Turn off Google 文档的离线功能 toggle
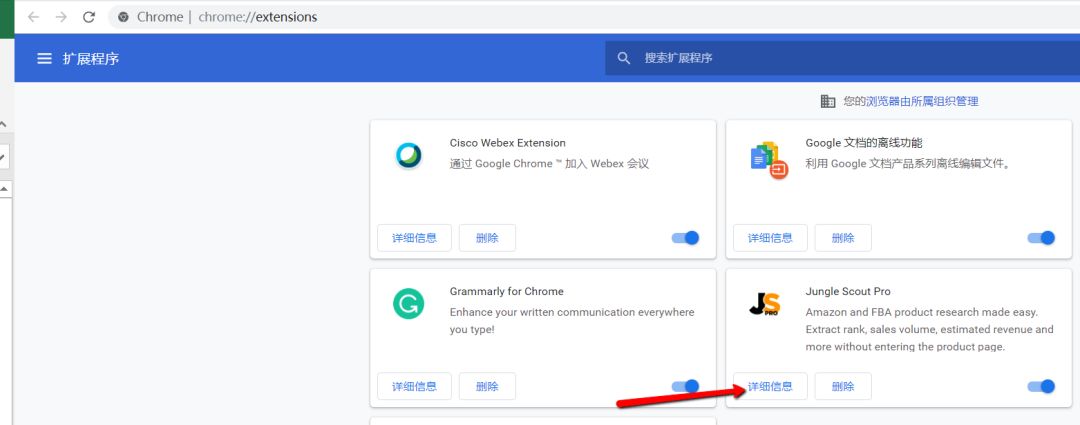The width and height of the screenshot is (1080, 425). (1041, 238)
